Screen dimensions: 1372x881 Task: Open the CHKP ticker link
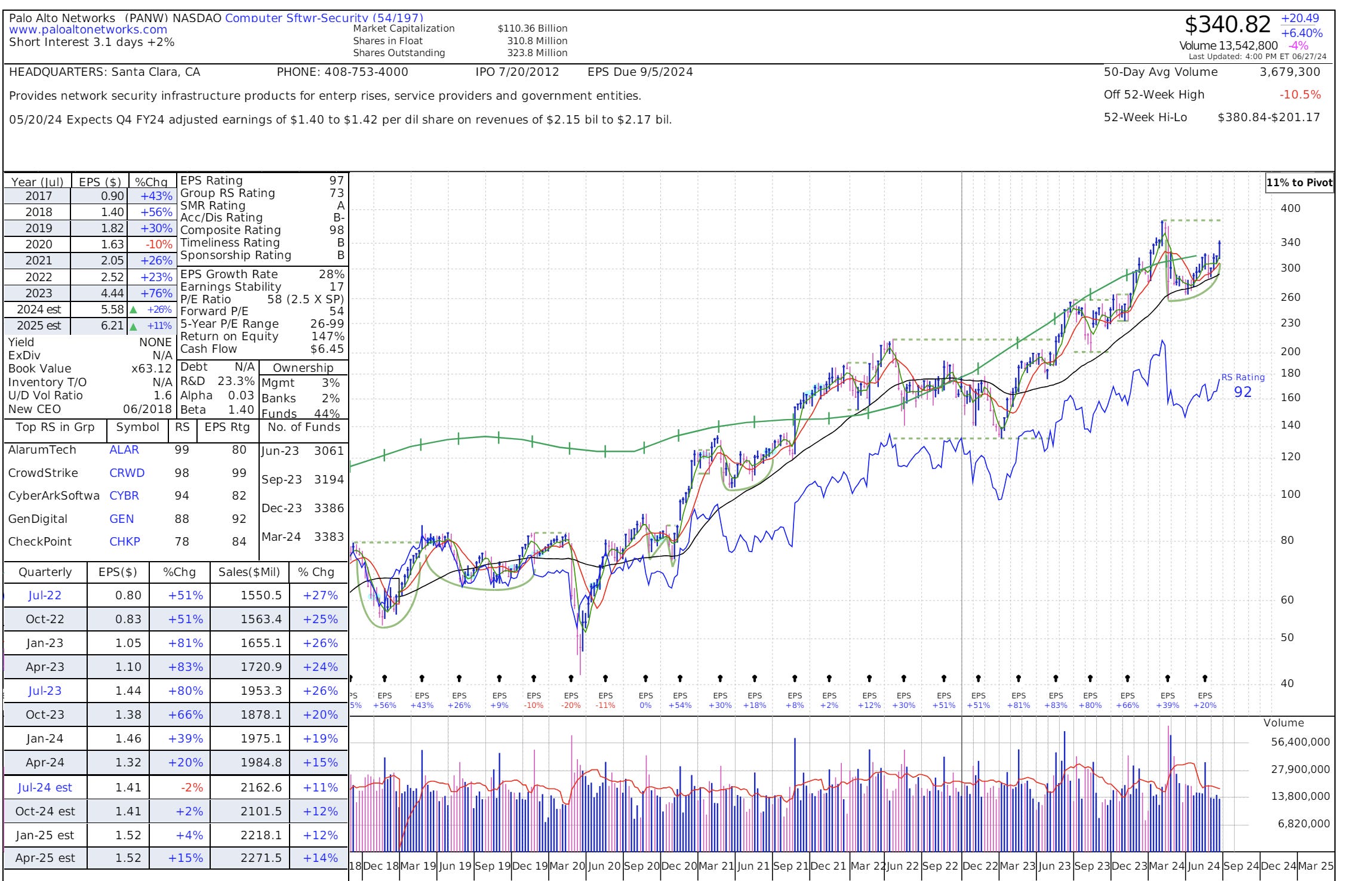point(124,541)
